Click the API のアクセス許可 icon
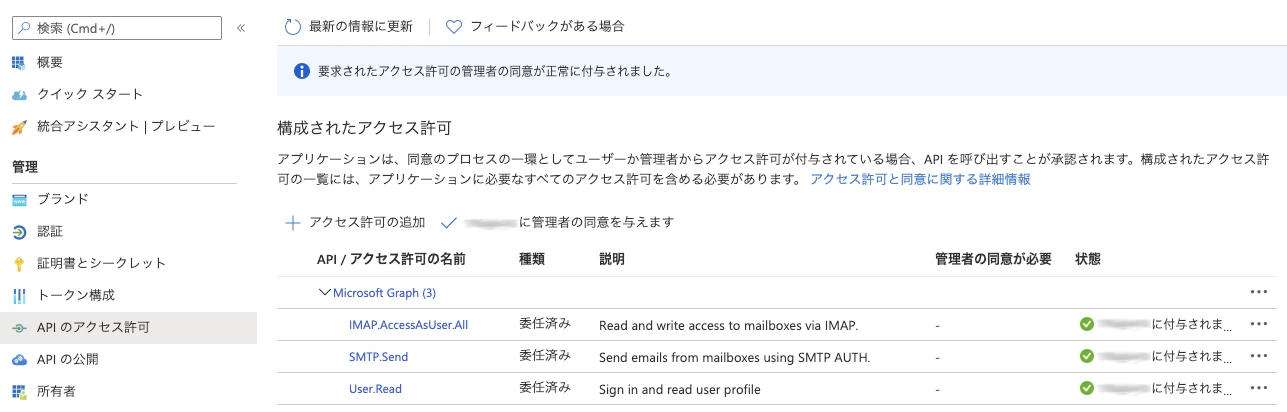 coord(19,328)
